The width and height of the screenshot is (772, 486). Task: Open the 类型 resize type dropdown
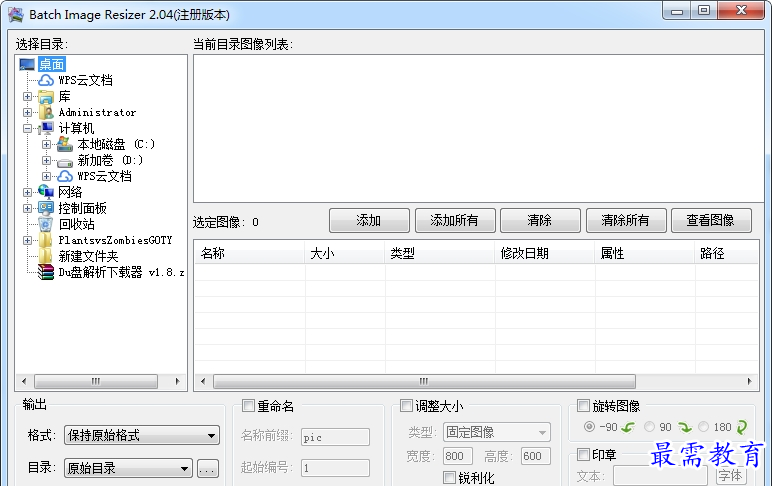click(497, 432)
